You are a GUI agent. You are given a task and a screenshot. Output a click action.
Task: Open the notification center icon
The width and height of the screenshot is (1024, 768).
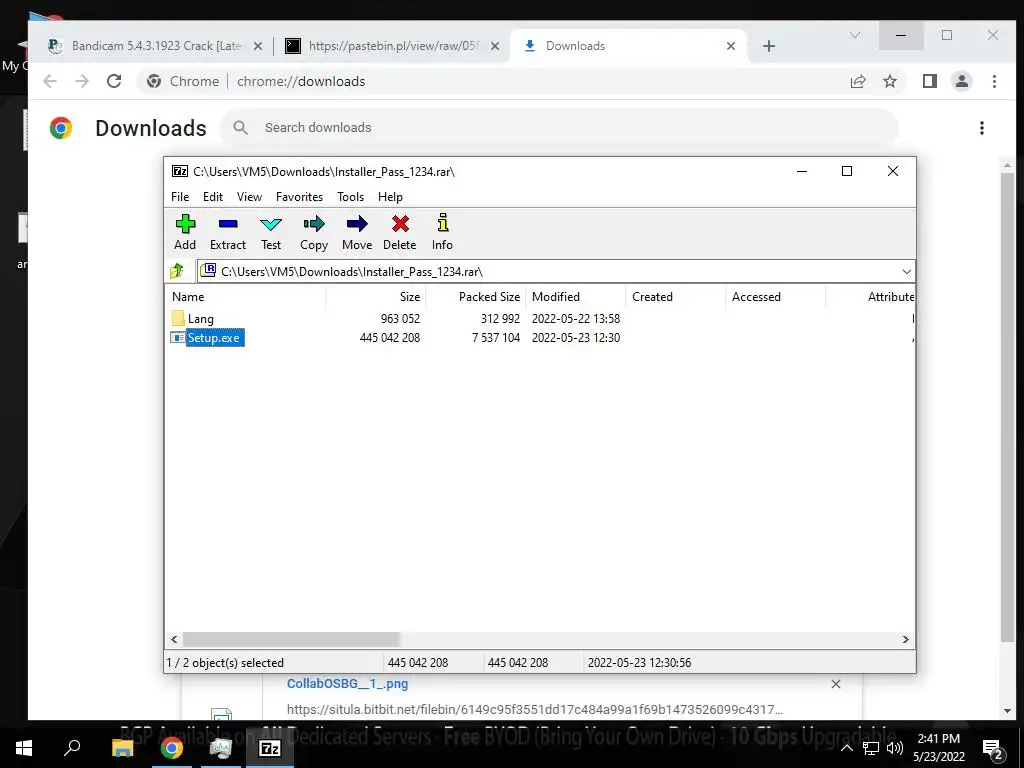coord(993,748)
